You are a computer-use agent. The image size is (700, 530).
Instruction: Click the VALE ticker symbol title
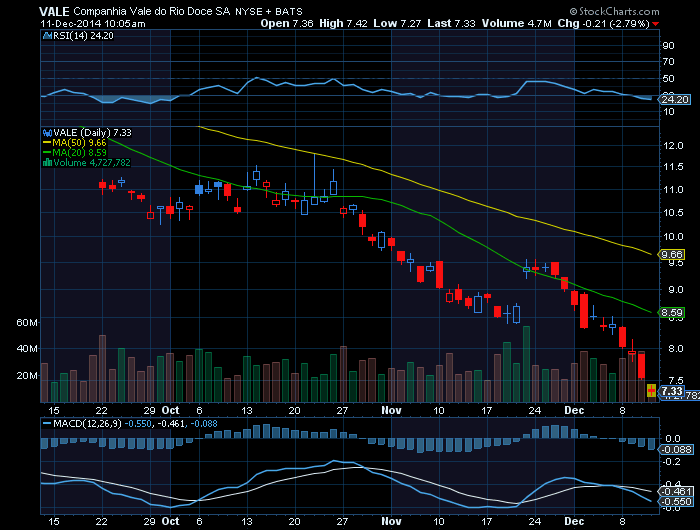(x=54, y=12)
